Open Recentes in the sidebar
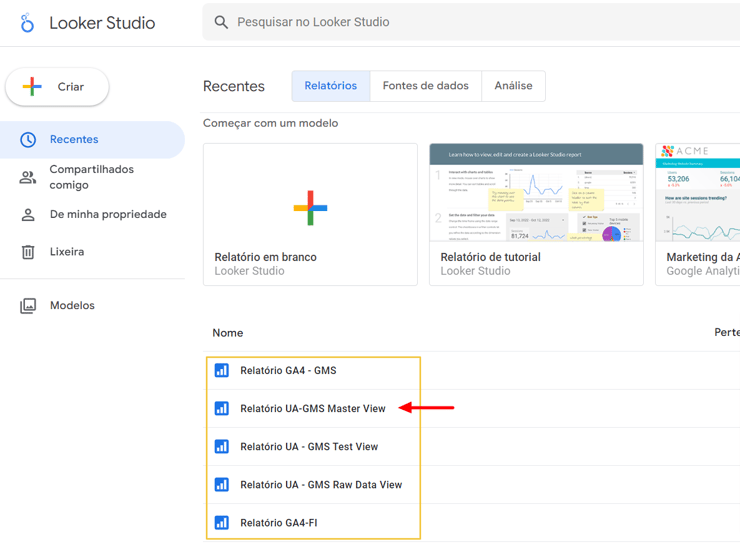 [92, 139]
